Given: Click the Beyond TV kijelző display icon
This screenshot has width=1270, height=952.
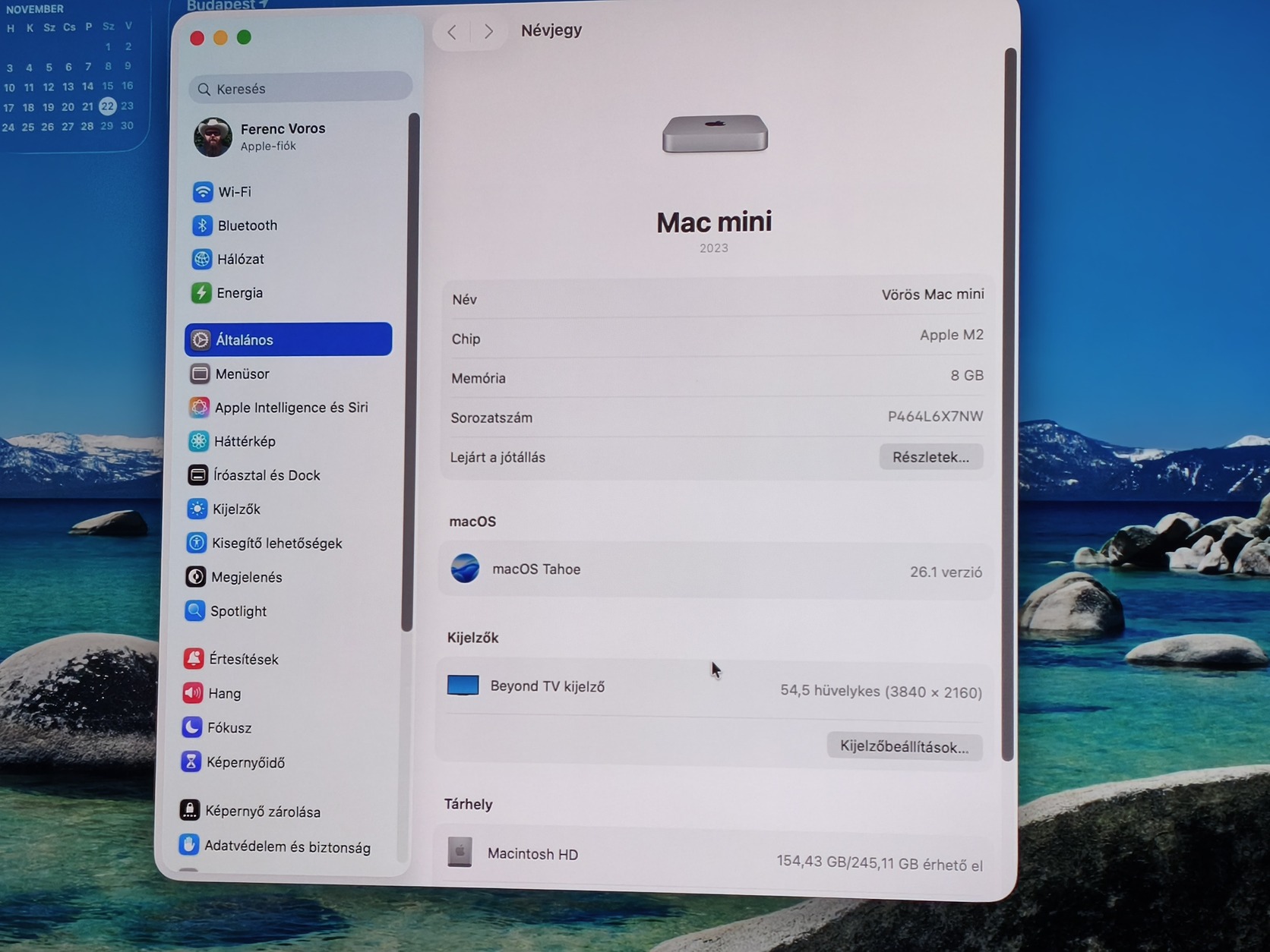Looking at the screenshot, I should (x=463, y=685).
